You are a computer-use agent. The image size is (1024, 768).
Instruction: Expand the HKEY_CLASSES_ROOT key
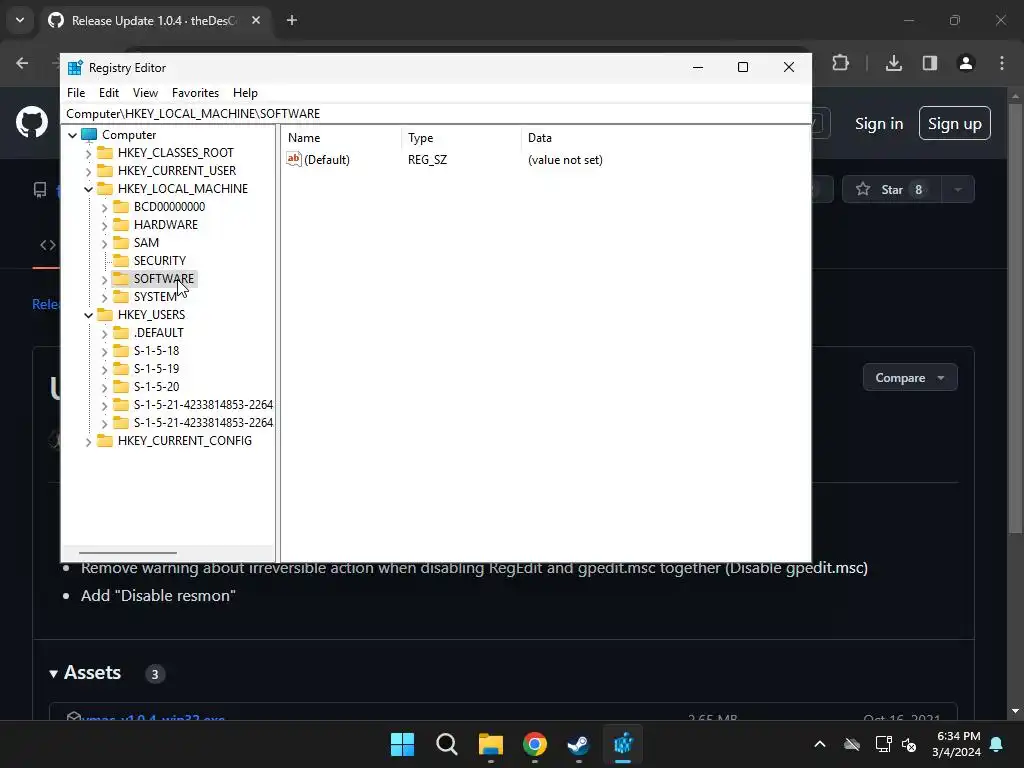pyautogui.click(x=88, y=153)
